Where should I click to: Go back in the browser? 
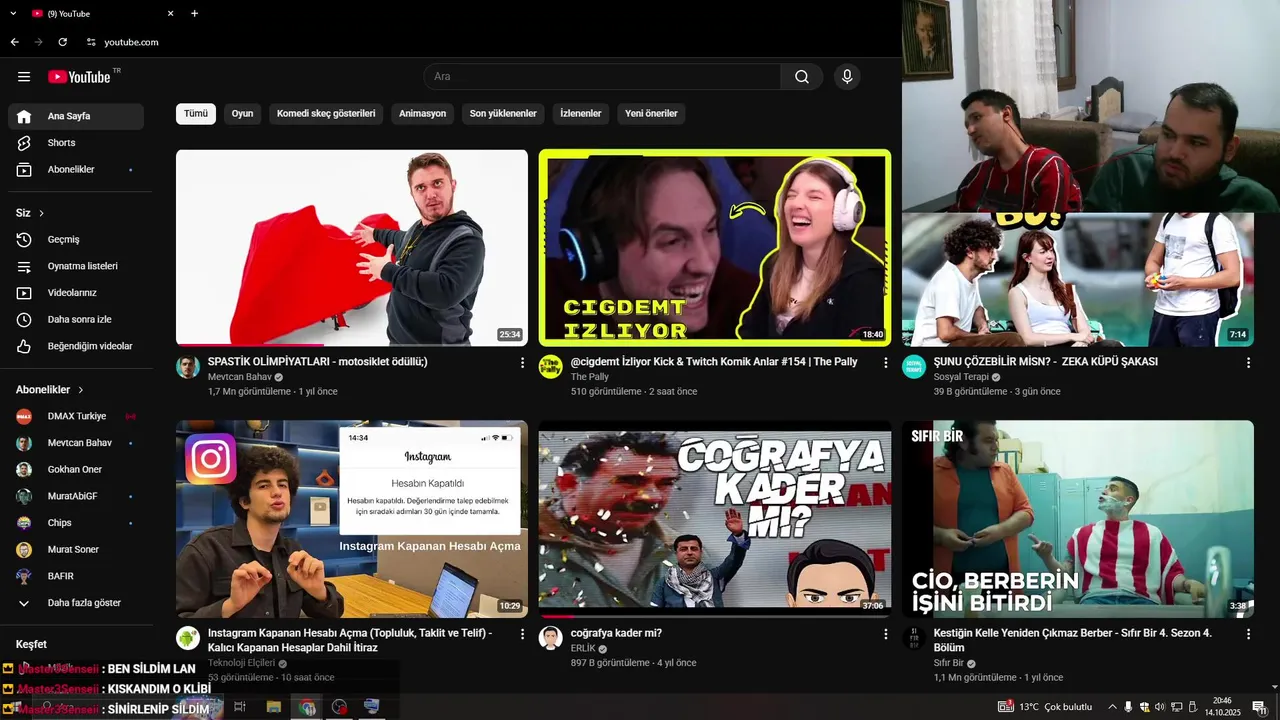tap(14, 42)
